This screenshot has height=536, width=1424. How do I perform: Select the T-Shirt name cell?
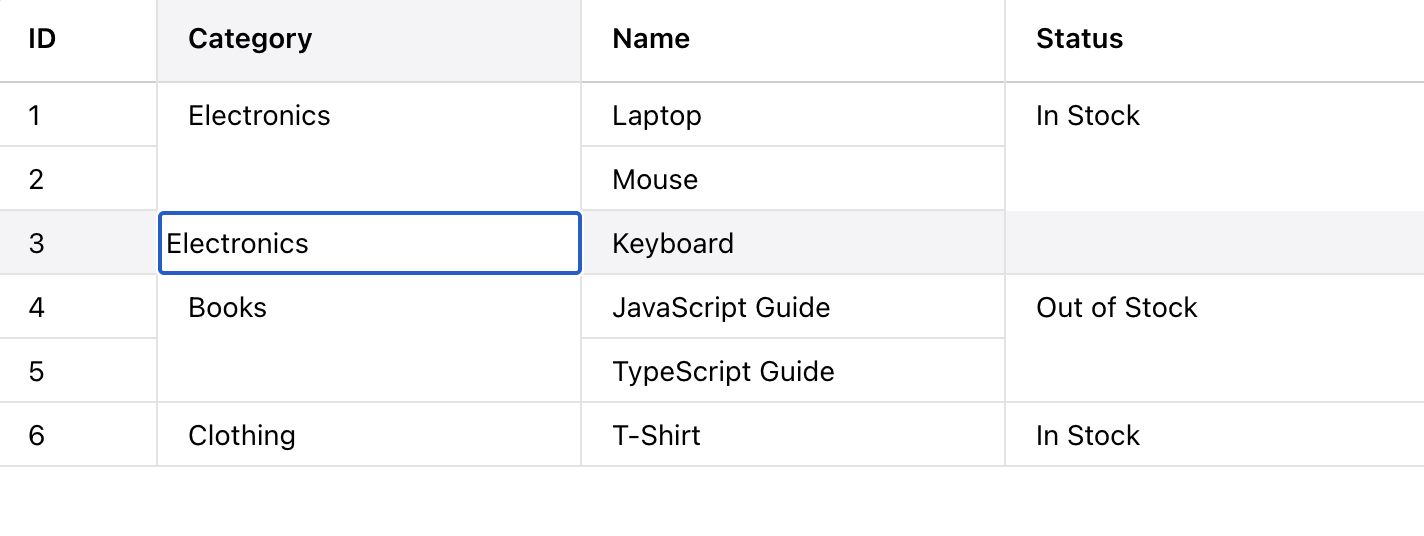(657, 436)
